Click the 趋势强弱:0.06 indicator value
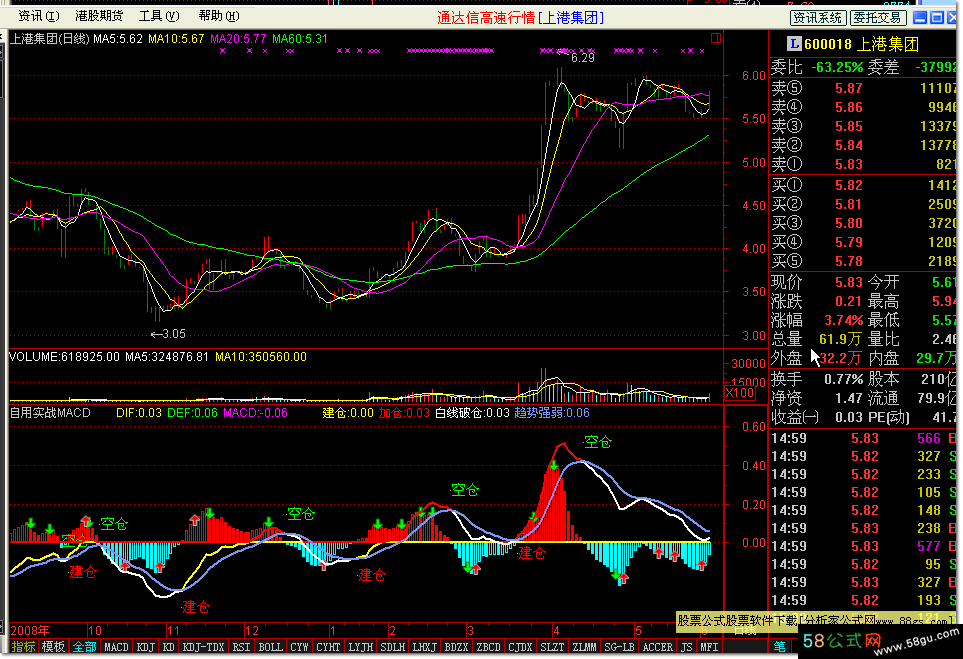The height and width of the screenshot is (659, 963). point(552,413)
